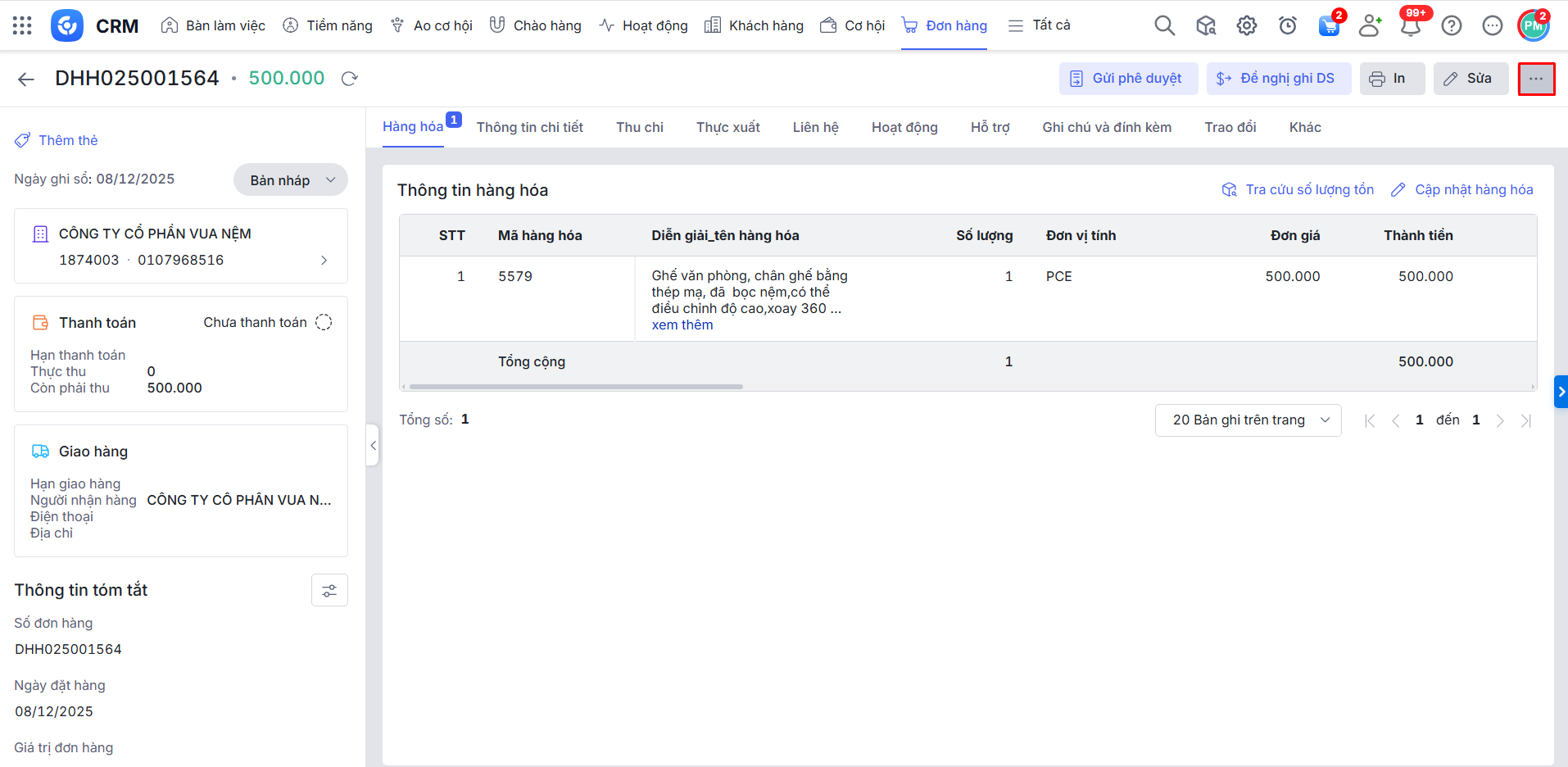Click the help question mark icon
Image resolution: width=1568 pixels, height=767 pixels.
coord(1451,25)
